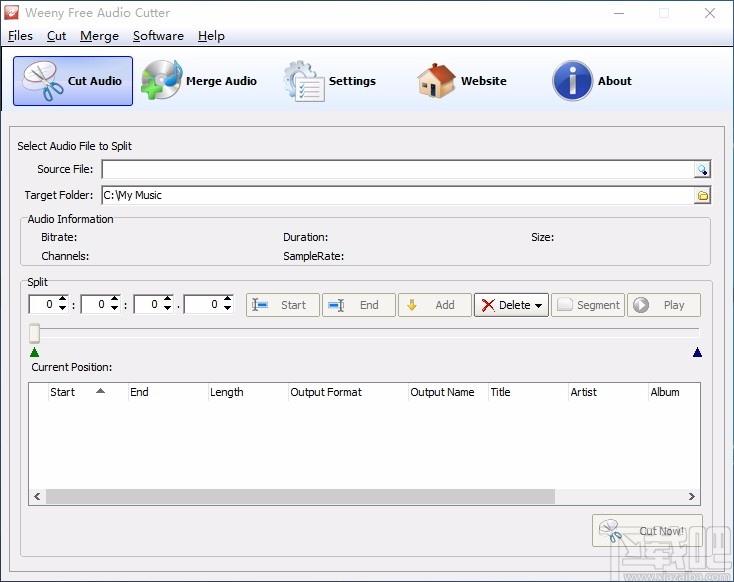Click the blue end marker triangle
Viewport: 734px width, 582px height.
[697, 352]
